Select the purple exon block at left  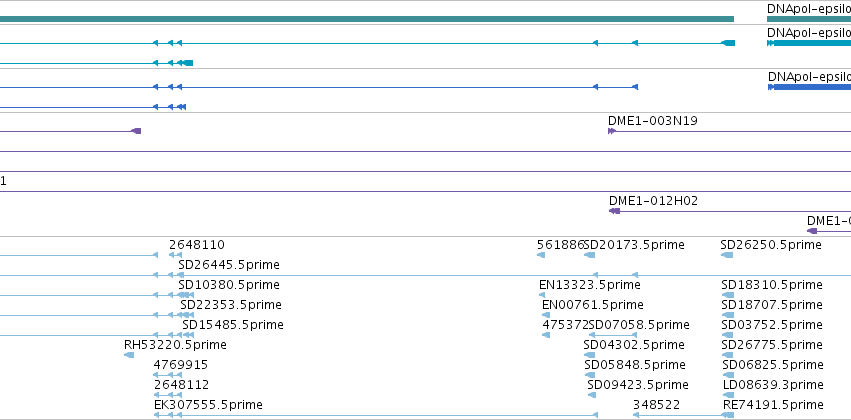coord(137,131)
